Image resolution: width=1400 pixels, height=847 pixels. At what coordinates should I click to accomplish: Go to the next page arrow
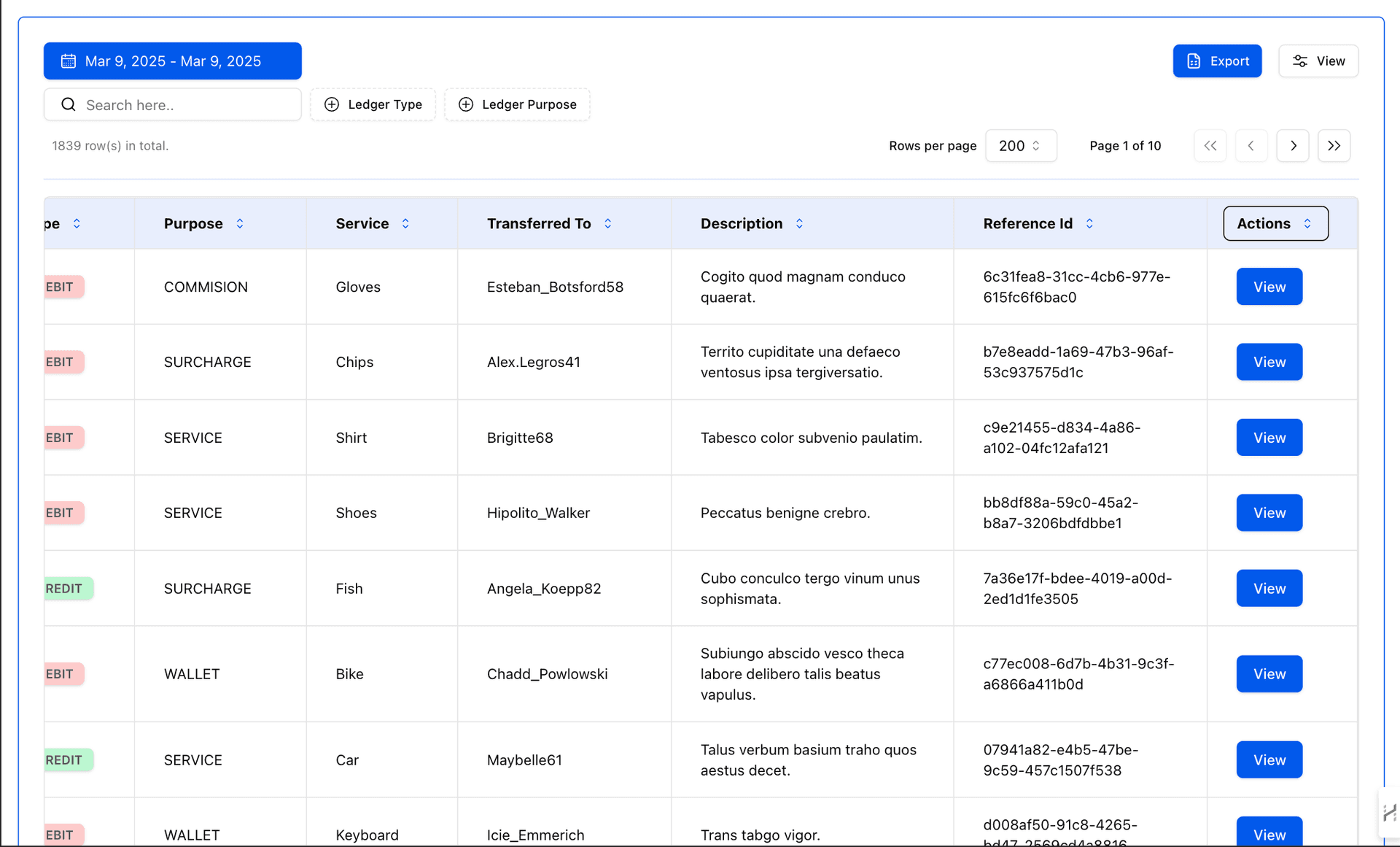(1293, 146)
